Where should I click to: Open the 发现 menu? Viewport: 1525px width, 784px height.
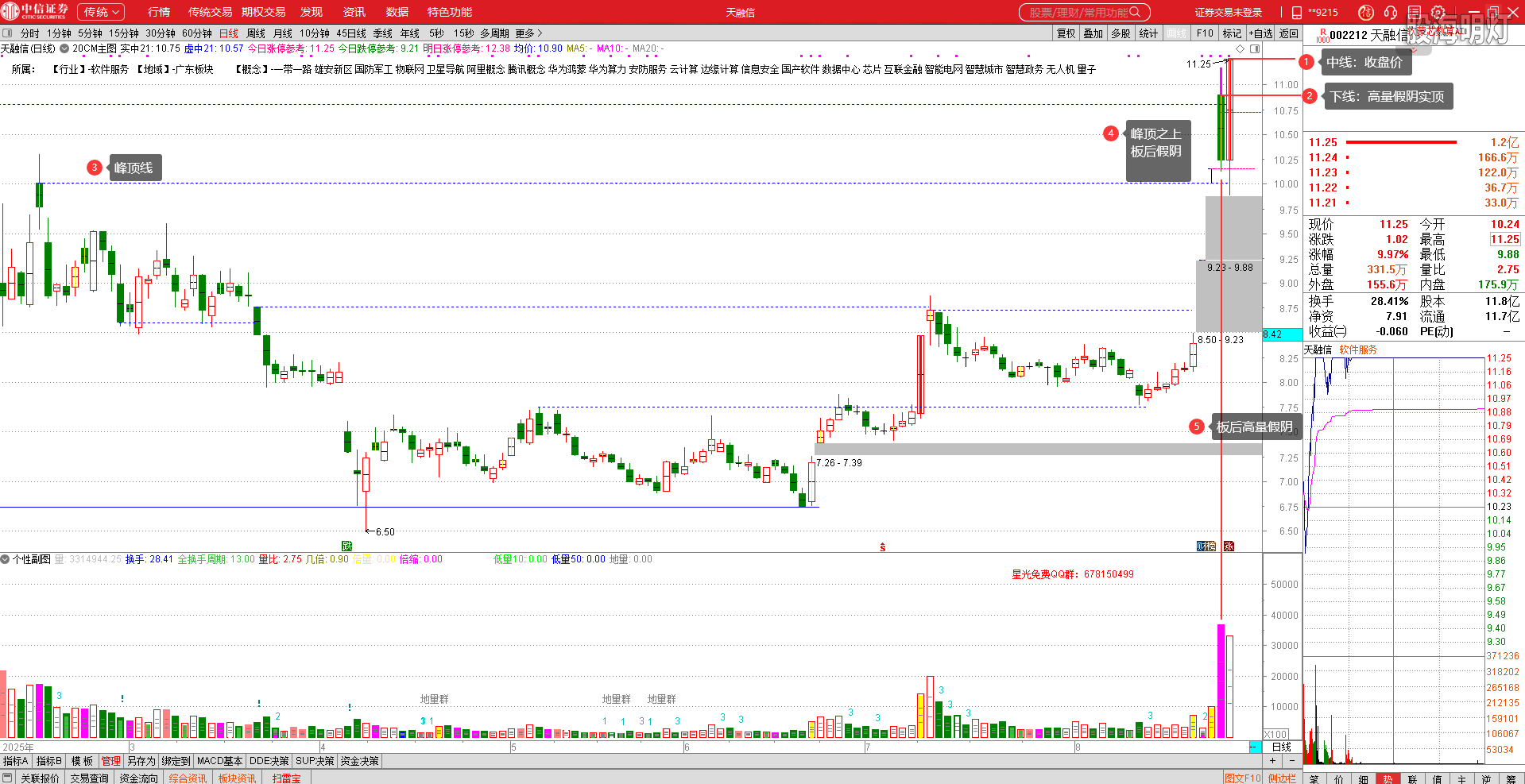pos(312,12)
